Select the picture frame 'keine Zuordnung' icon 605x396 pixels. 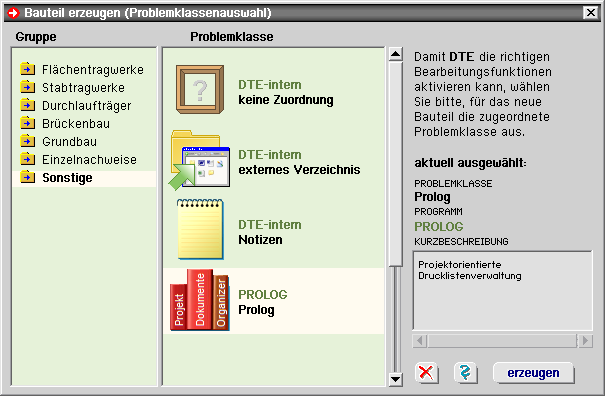tap(200, 89)
